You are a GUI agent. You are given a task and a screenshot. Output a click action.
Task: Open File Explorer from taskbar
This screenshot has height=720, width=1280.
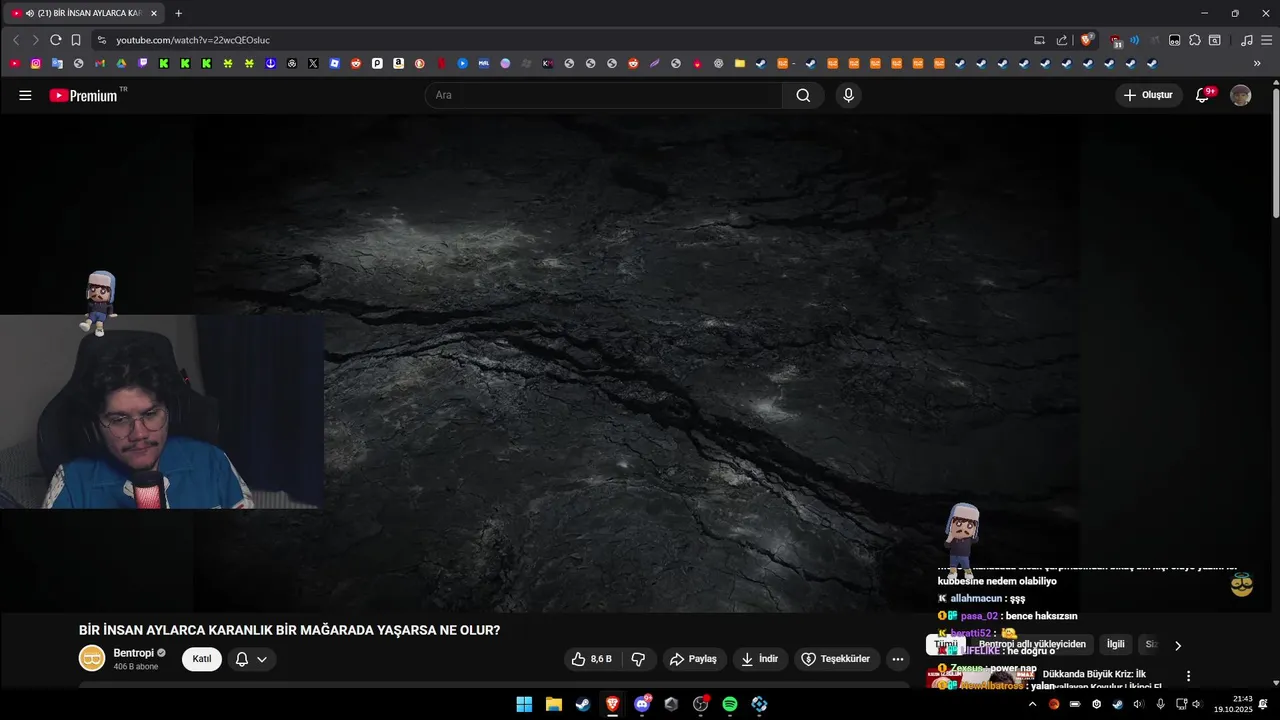(x=554, y=704)
